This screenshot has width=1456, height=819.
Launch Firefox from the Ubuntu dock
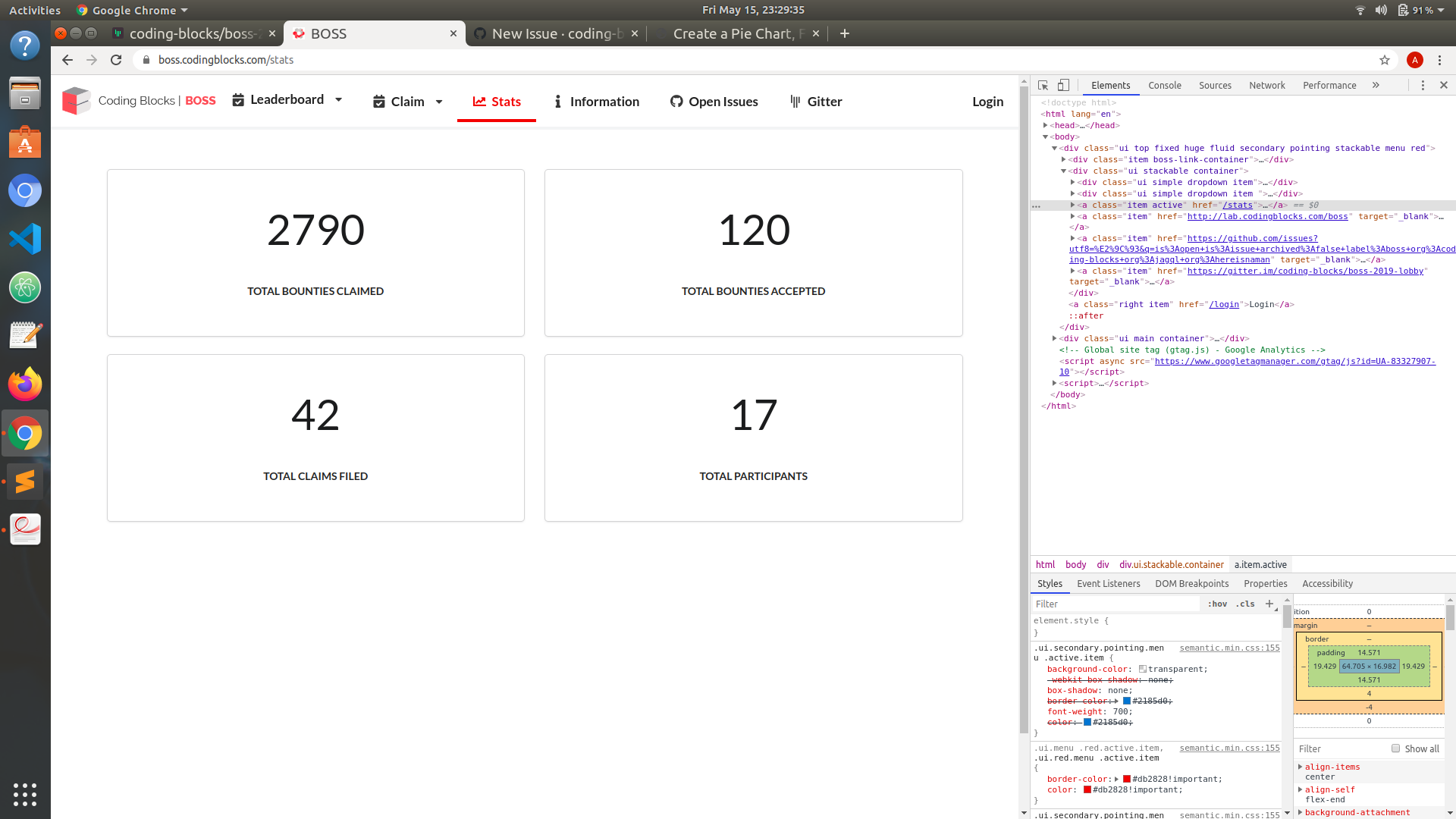25,384
